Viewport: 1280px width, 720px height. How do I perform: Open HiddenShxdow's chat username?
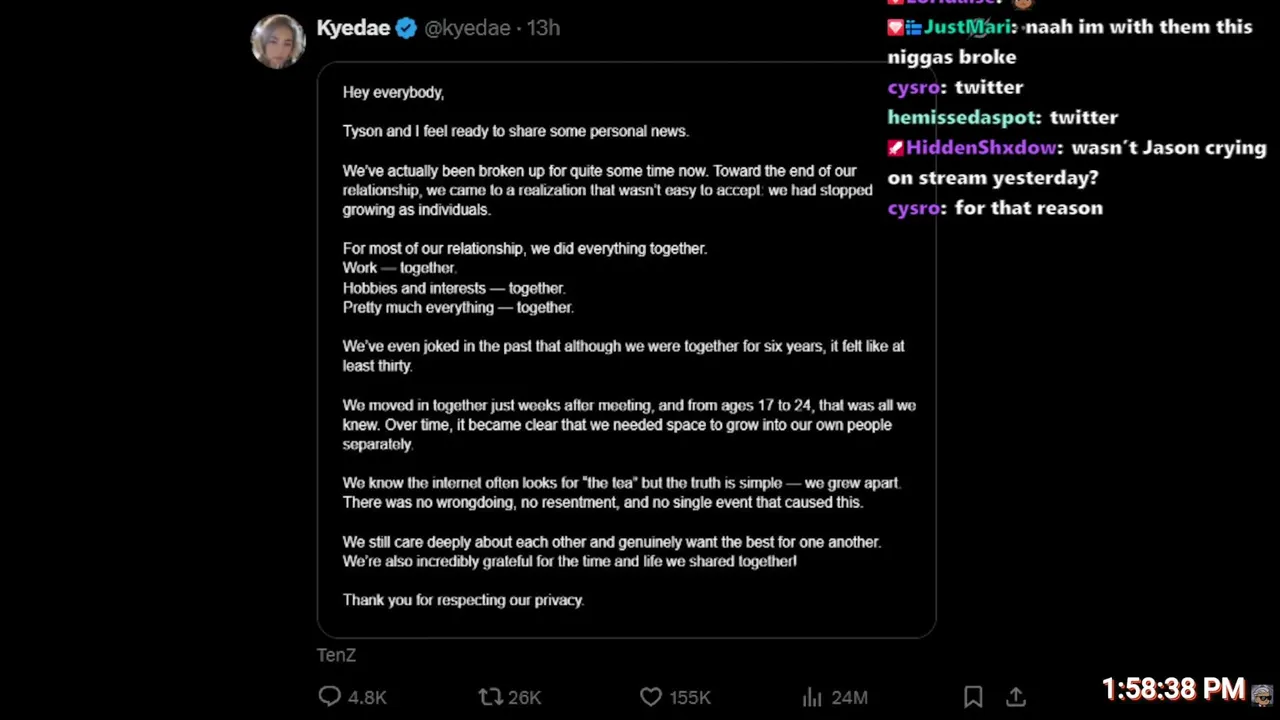click(981, 148)
